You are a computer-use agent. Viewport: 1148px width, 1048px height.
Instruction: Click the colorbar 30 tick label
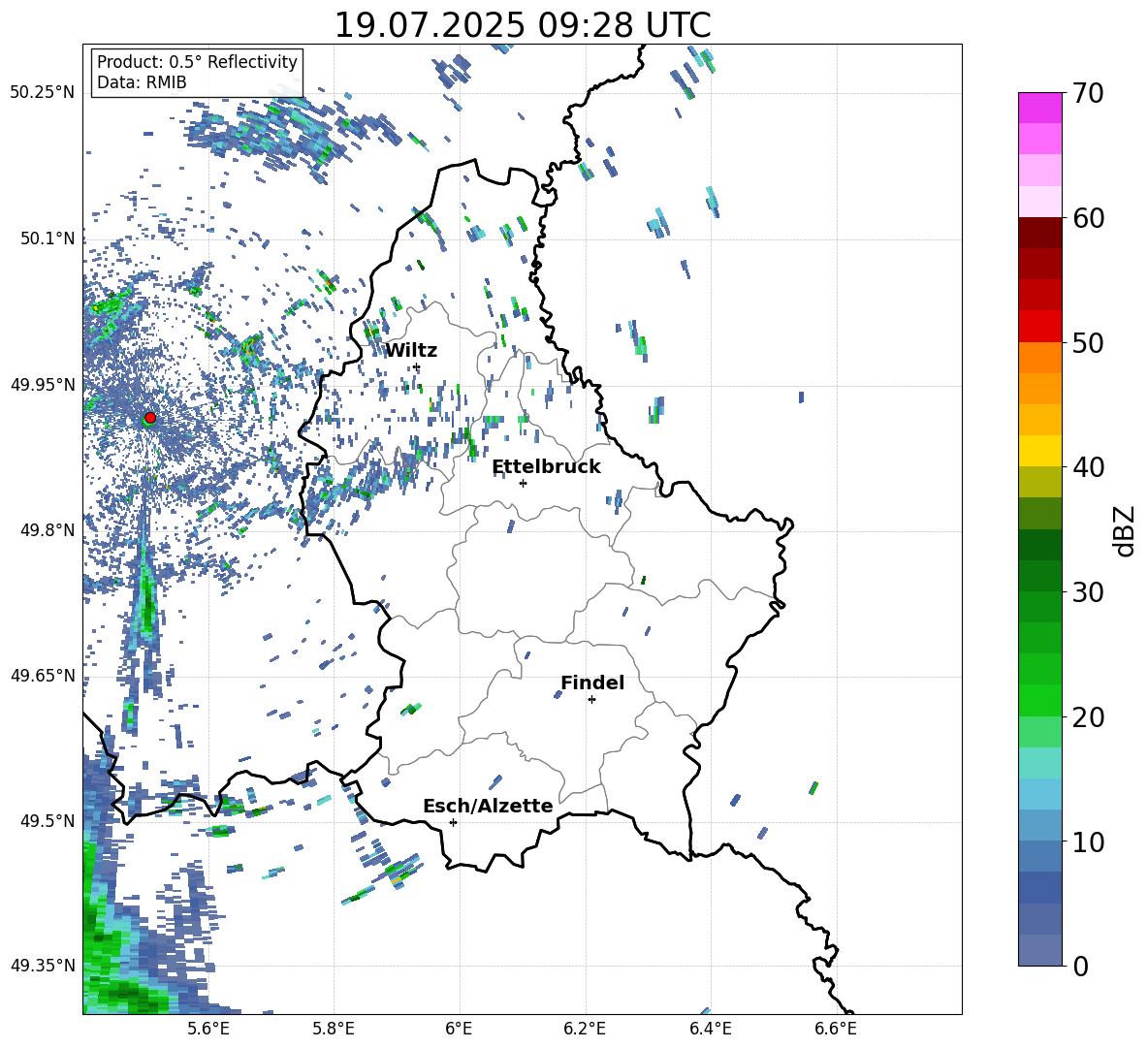coord(1088,592)
